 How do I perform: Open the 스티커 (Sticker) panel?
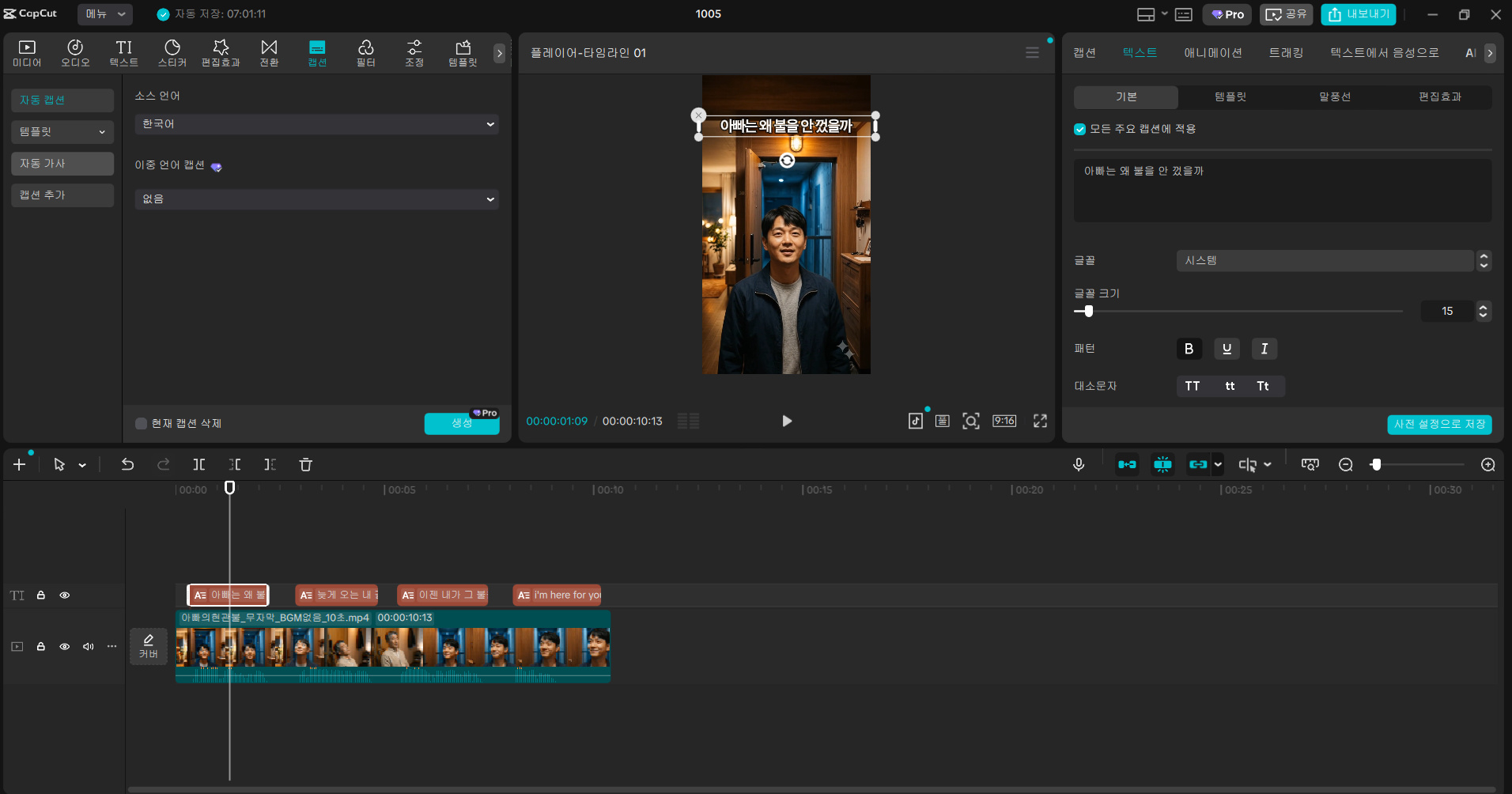(x=172, y=53)
